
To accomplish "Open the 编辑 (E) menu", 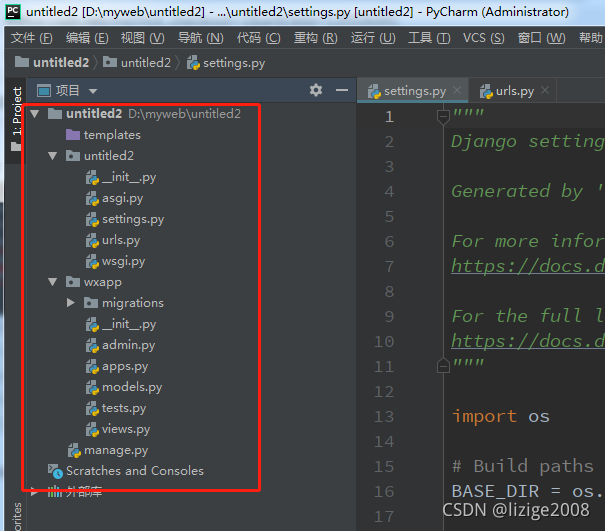I will [x=87, y=38].
